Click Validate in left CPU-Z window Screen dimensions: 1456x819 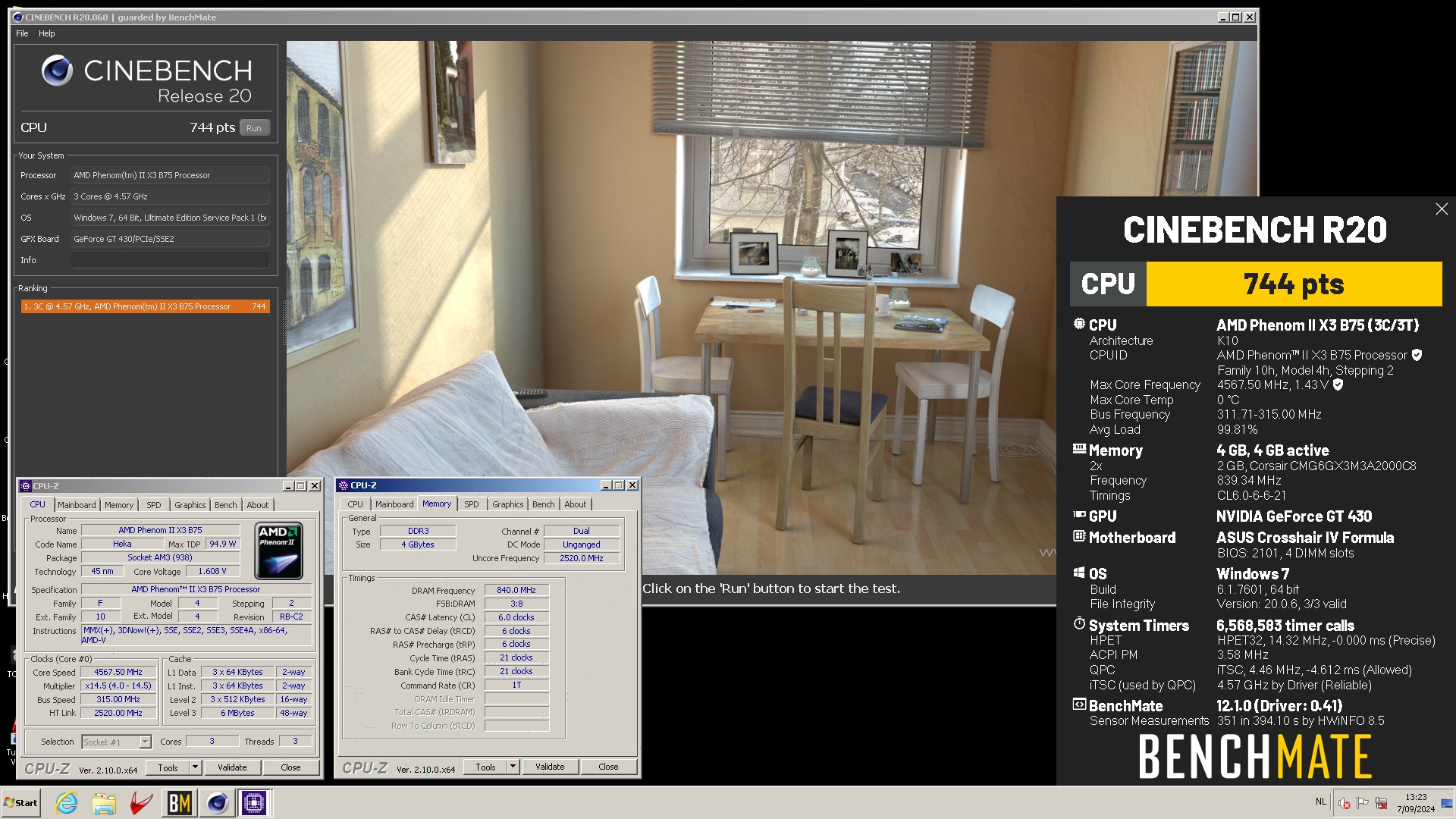[232, 767]
